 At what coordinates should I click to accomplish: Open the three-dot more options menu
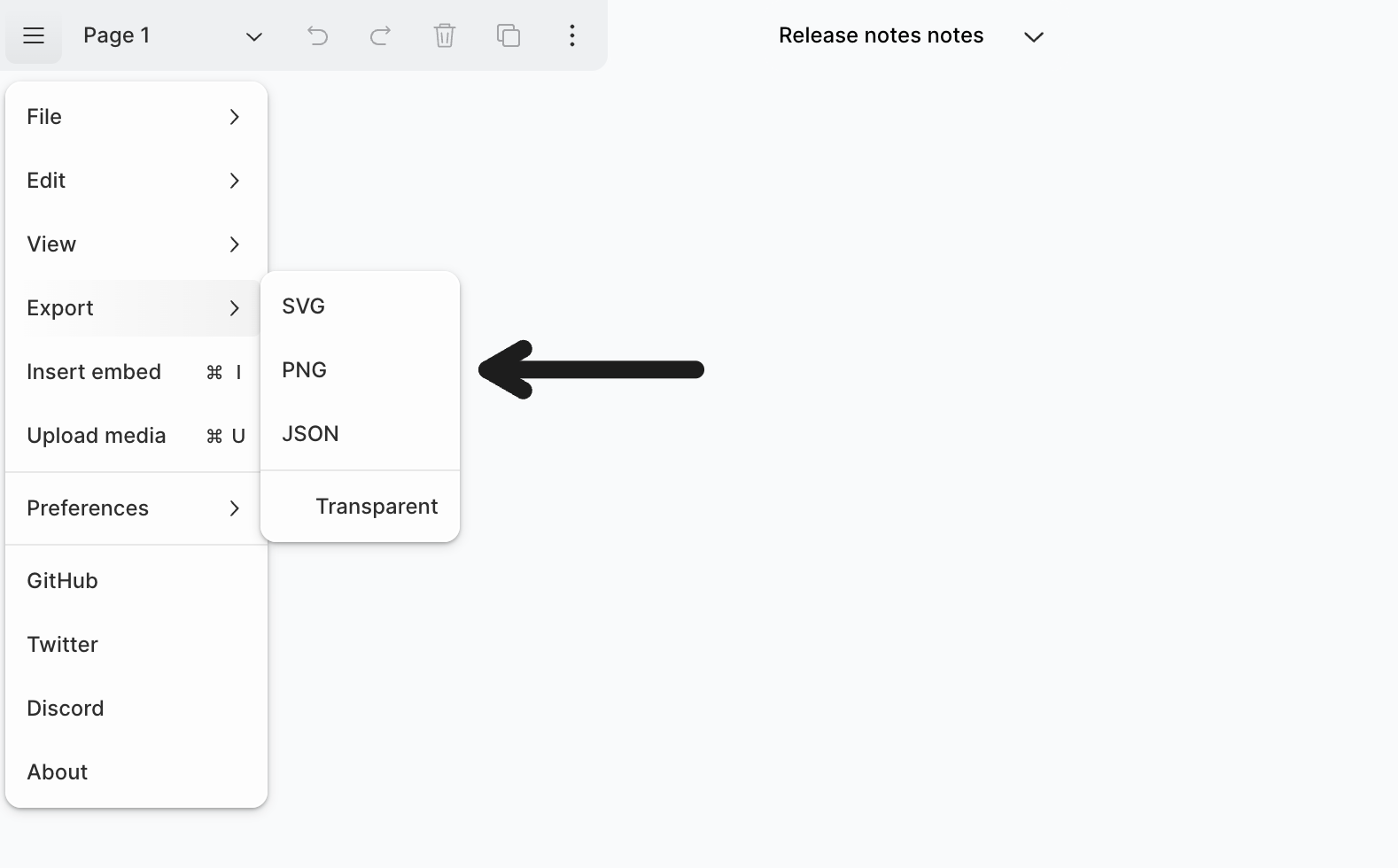click(x=572, y=35)
